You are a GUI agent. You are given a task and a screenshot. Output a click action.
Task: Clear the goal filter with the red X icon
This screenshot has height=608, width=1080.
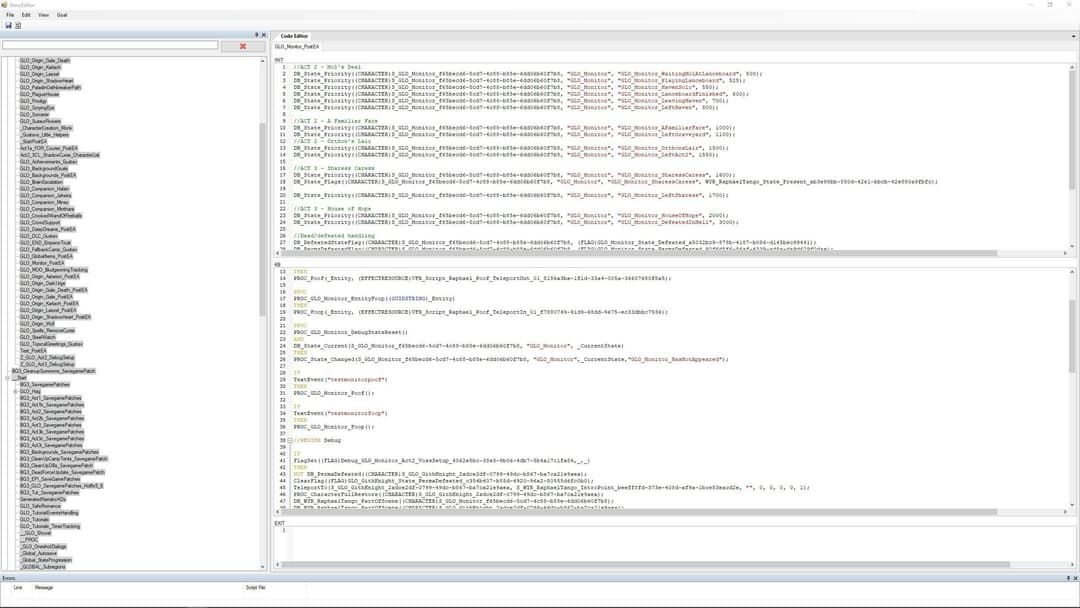point(242,46)
